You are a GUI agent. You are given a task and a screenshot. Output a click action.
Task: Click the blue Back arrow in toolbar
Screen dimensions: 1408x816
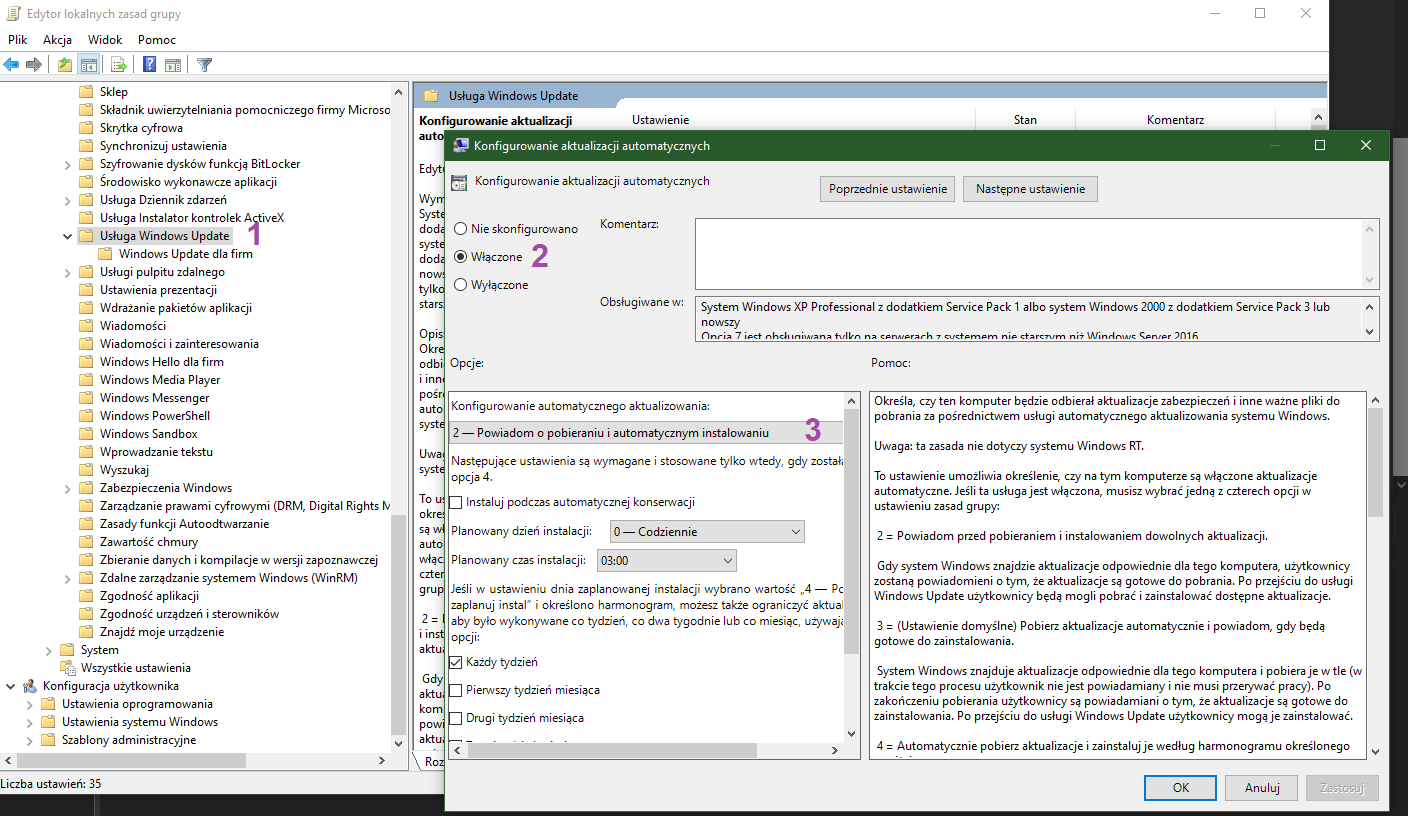click(x=12, y=65)
